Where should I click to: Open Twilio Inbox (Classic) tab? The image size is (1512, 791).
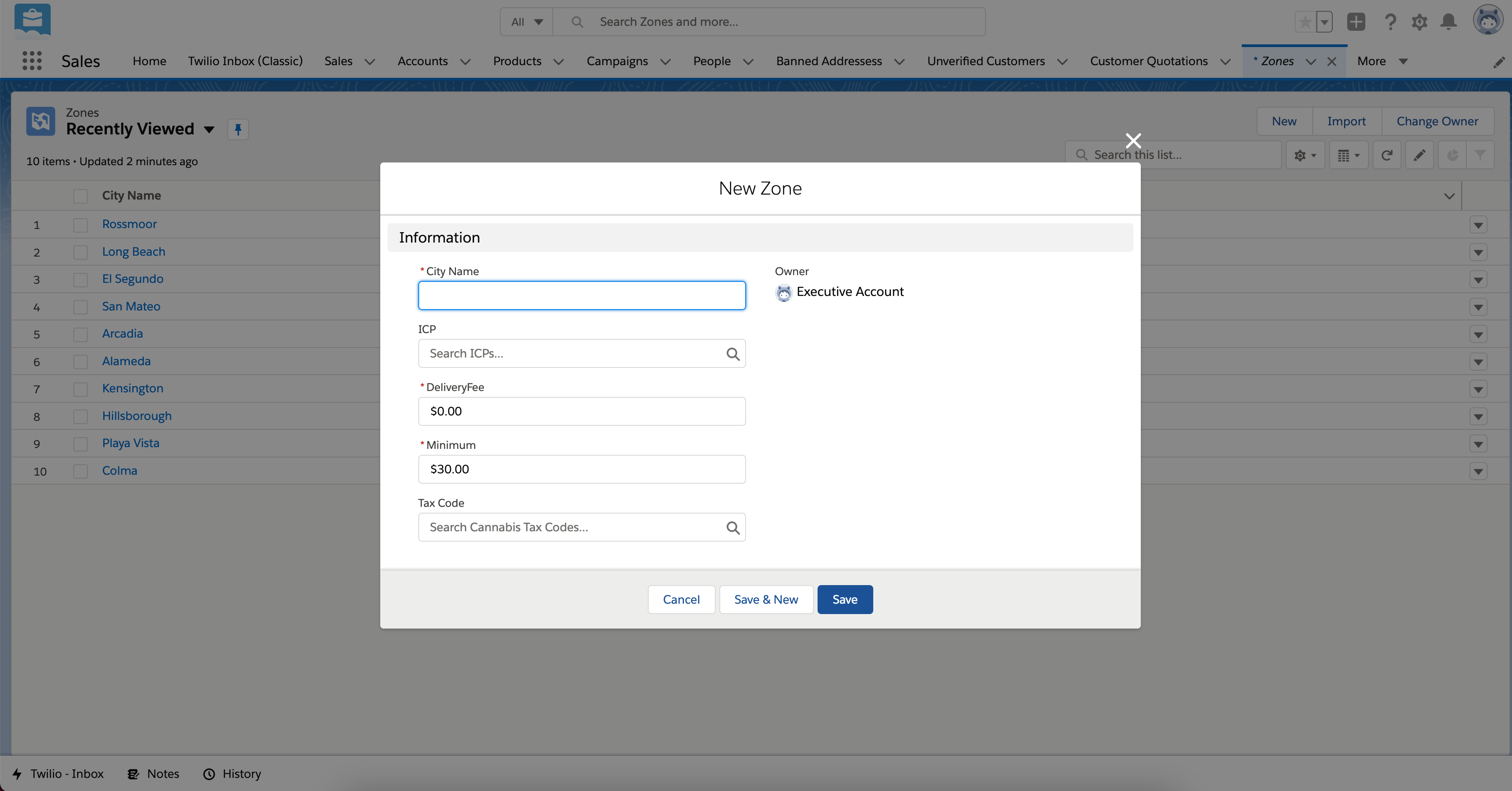(245, 61)
